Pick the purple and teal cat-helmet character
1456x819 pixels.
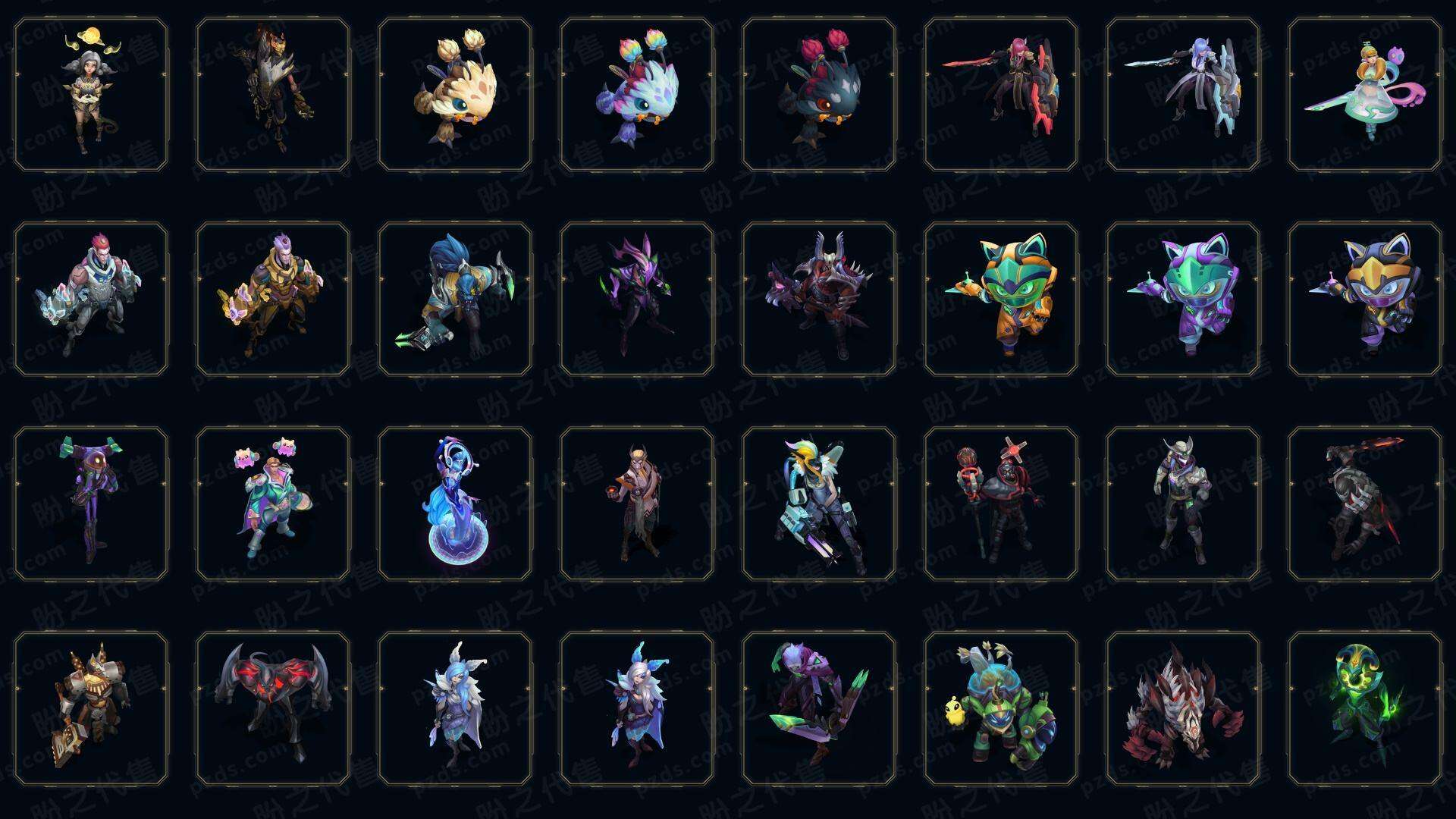click(1183, 299)
